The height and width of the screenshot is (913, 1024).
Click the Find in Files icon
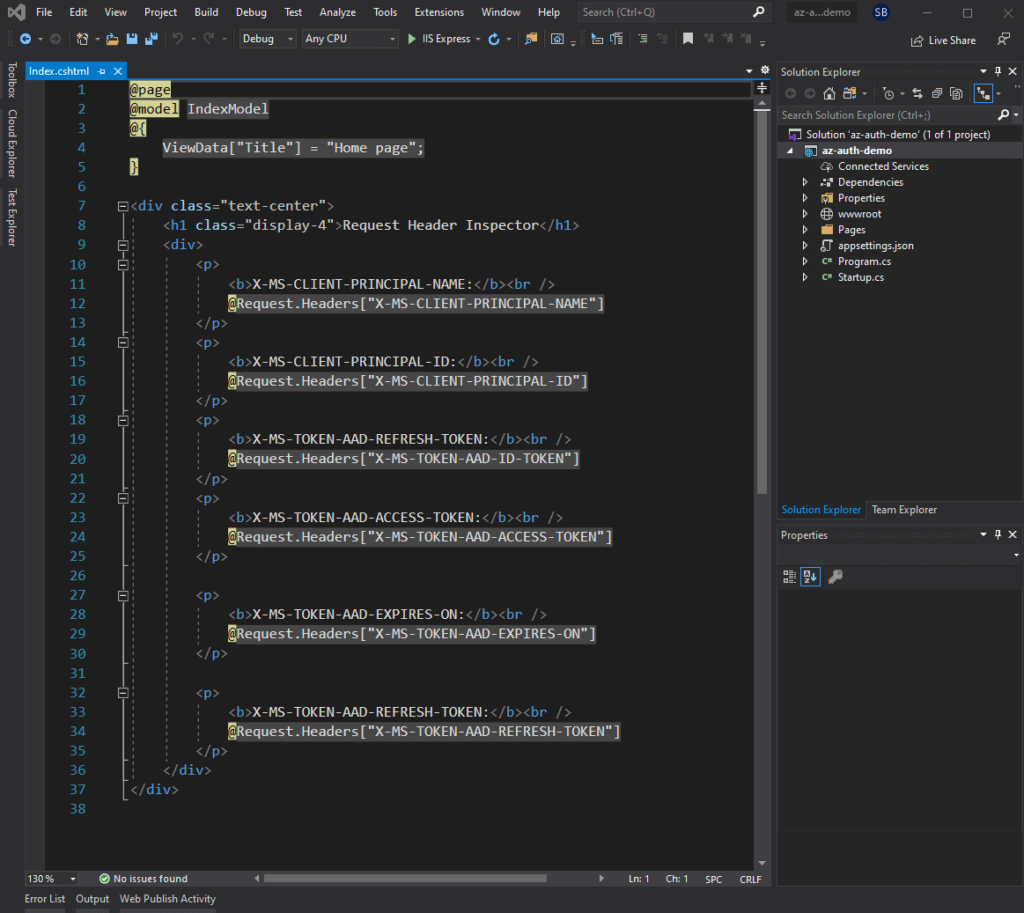coord(531,39)
